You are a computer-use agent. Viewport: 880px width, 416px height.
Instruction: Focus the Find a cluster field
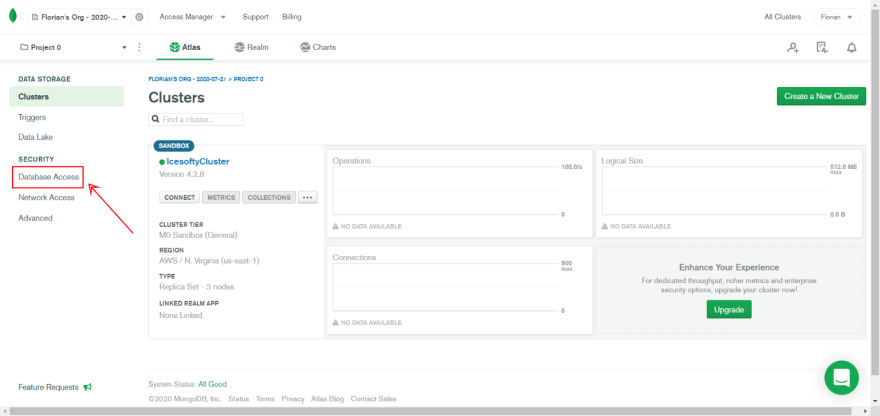pyautogui.click(x=196, y=120)
